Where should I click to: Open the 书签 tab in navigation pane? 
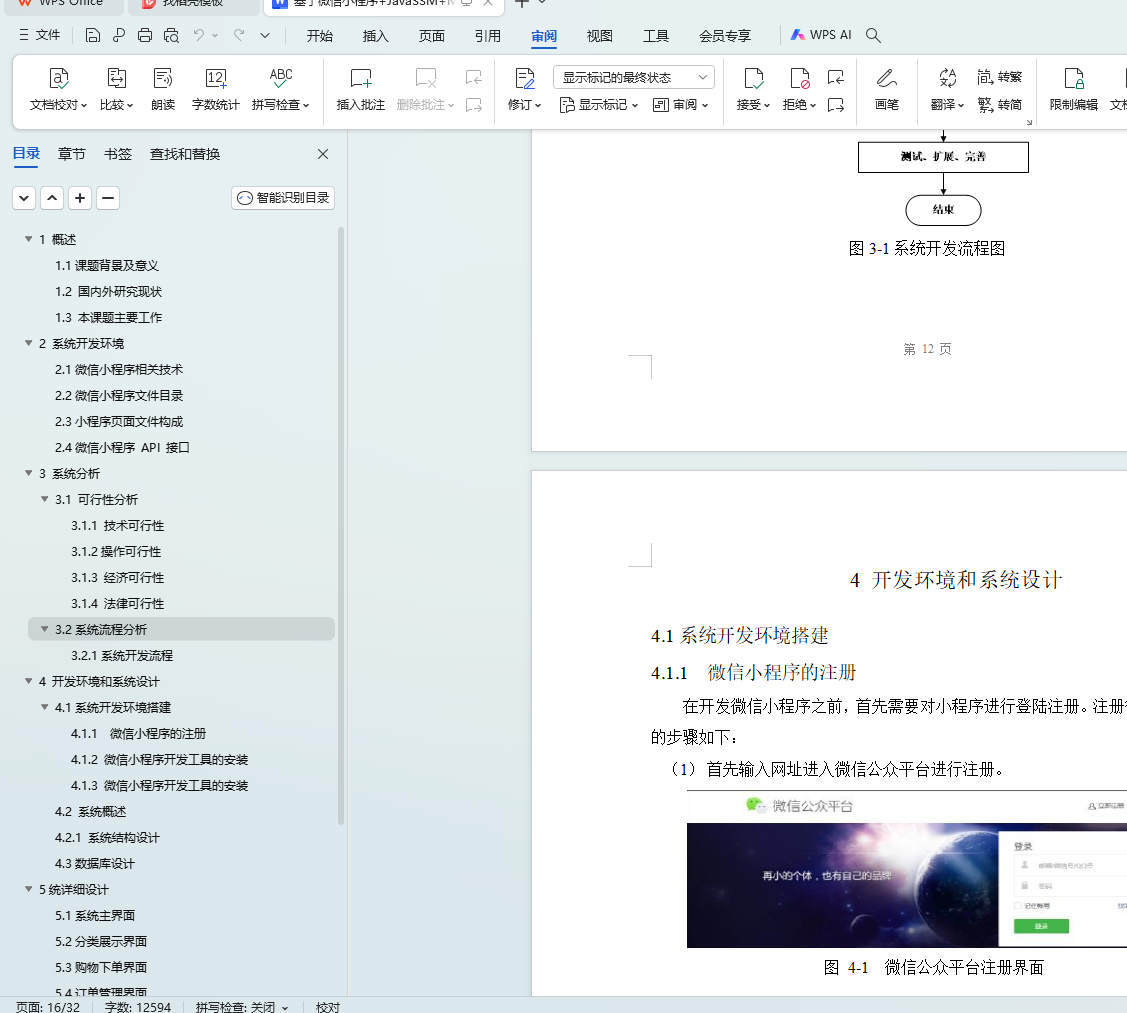click(118, 154)
